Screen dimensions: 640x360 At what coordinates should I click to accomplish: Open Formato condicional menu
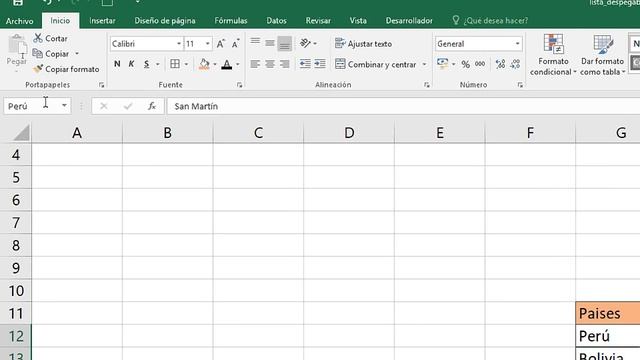[x=553, y=55]
